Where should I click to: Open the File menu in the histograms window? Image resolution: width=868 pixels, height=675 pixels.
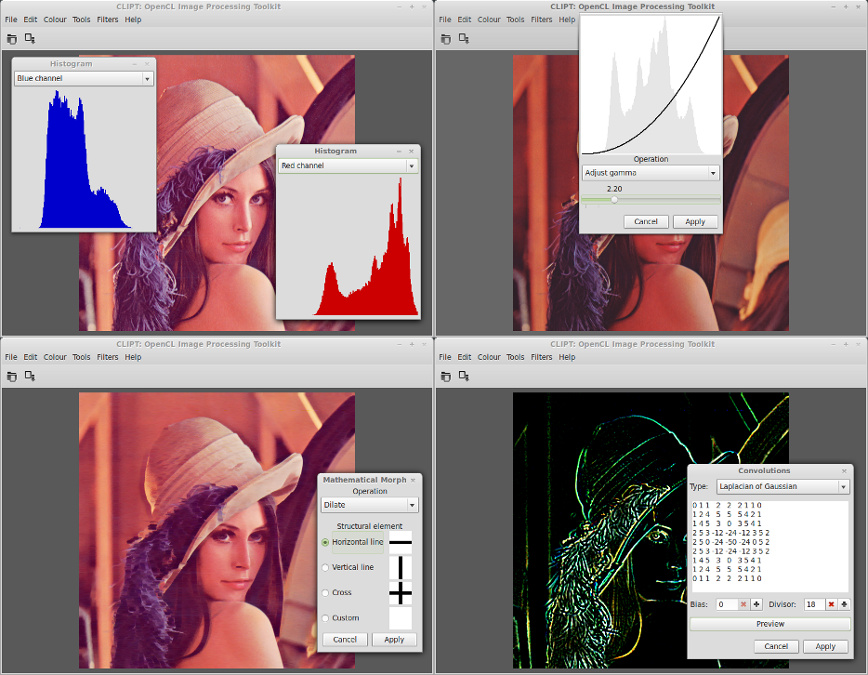(x=11, y=19)
